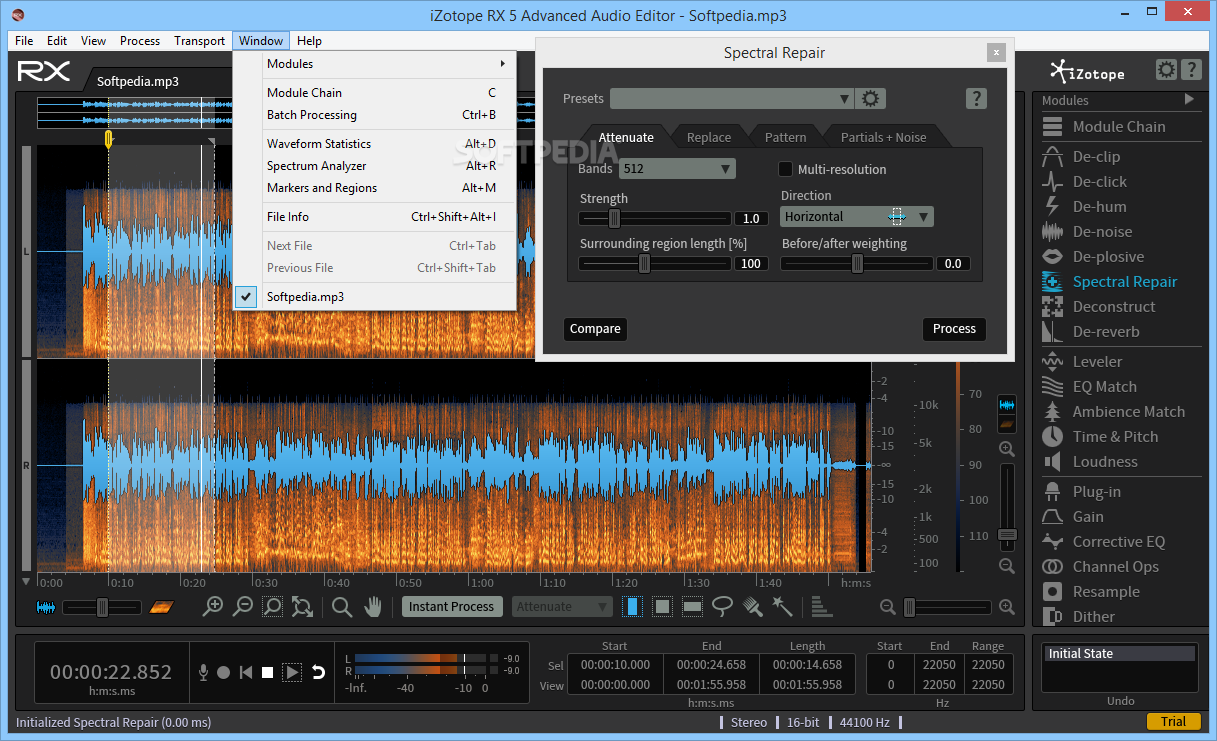Click the Process button in Spectral Repair

tap(954, 329)
